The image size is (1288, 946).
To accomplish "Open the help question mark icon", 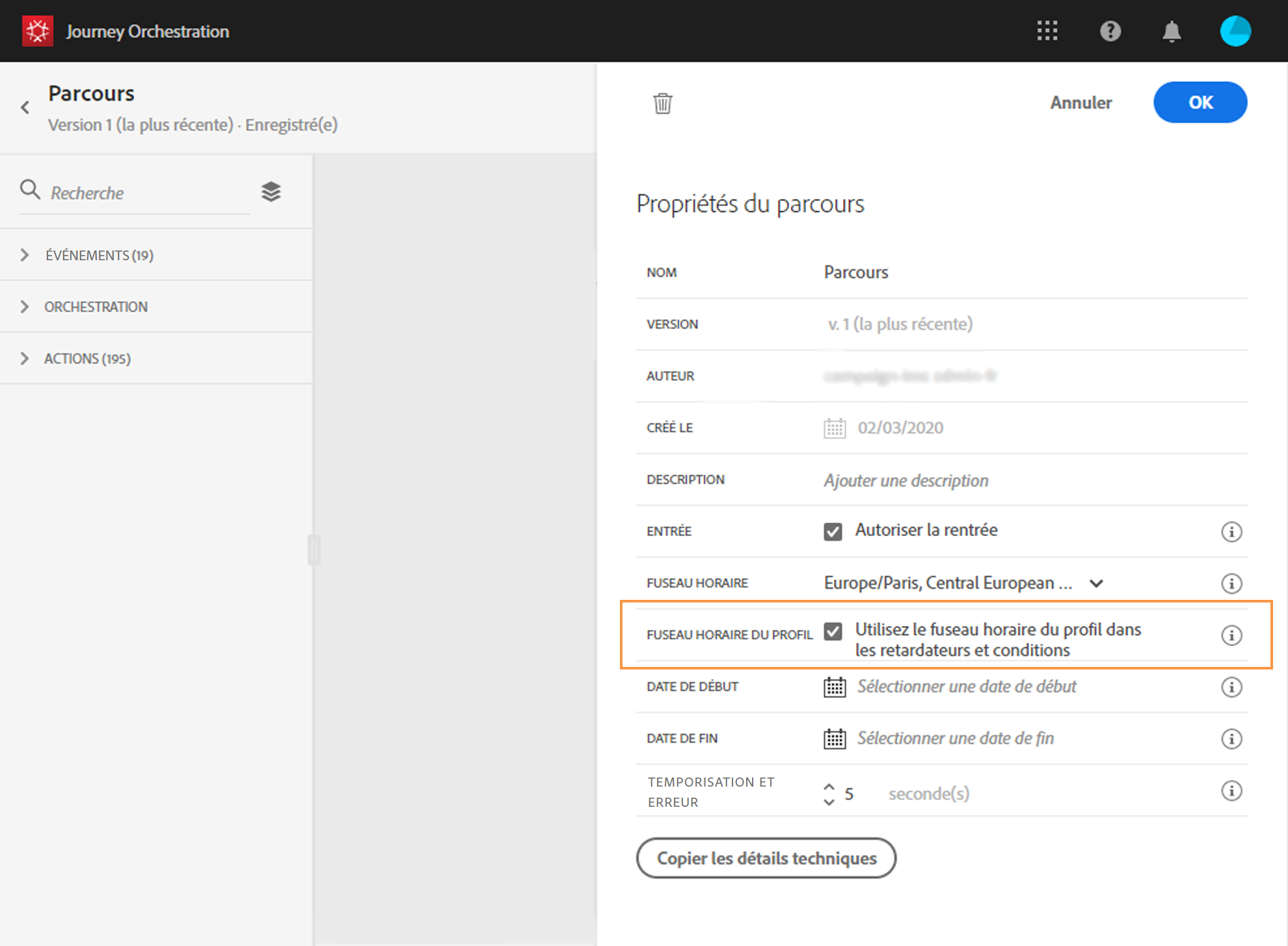I will 1110,31.
